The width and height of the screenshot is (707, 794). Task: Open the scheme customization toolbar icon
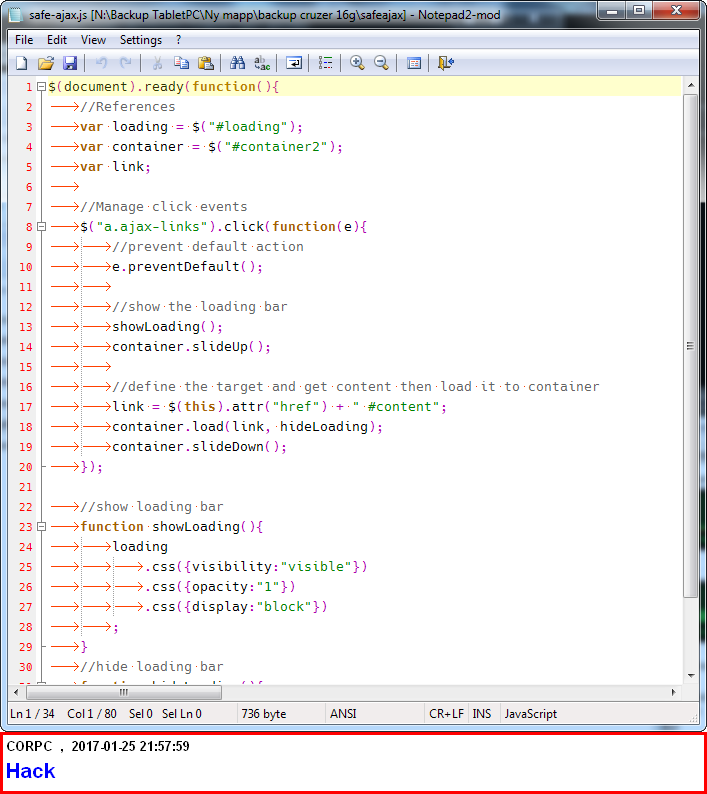tap(414, 63)
